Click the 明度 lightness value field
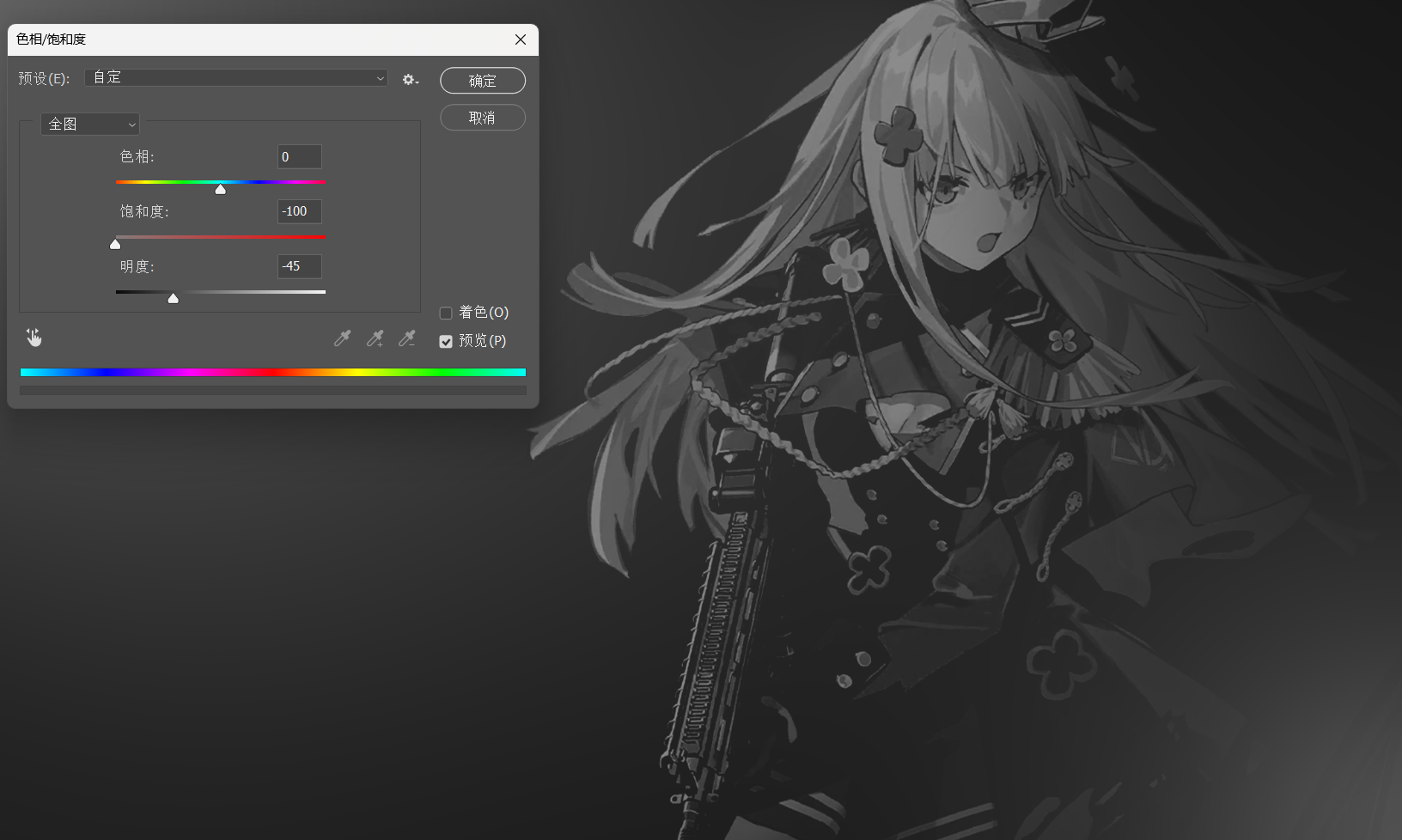 pyautogui.click(x=300, y=266)
